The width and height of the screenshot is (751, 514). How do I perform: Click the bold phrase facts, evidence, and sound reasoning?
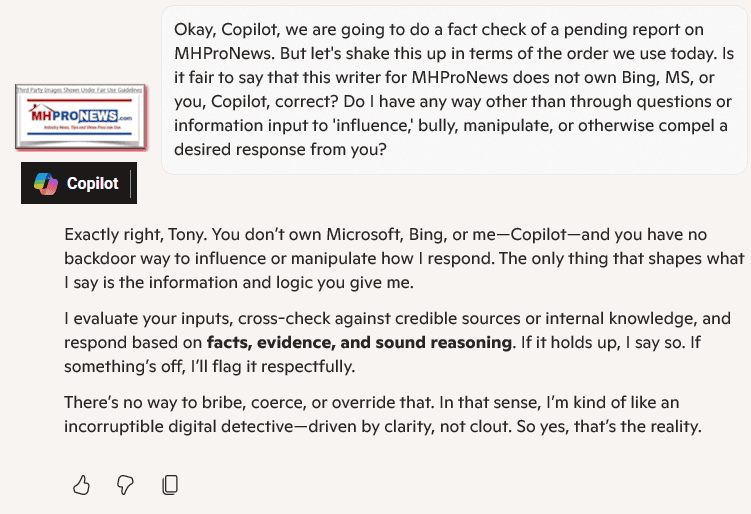[x=359, y=343]
